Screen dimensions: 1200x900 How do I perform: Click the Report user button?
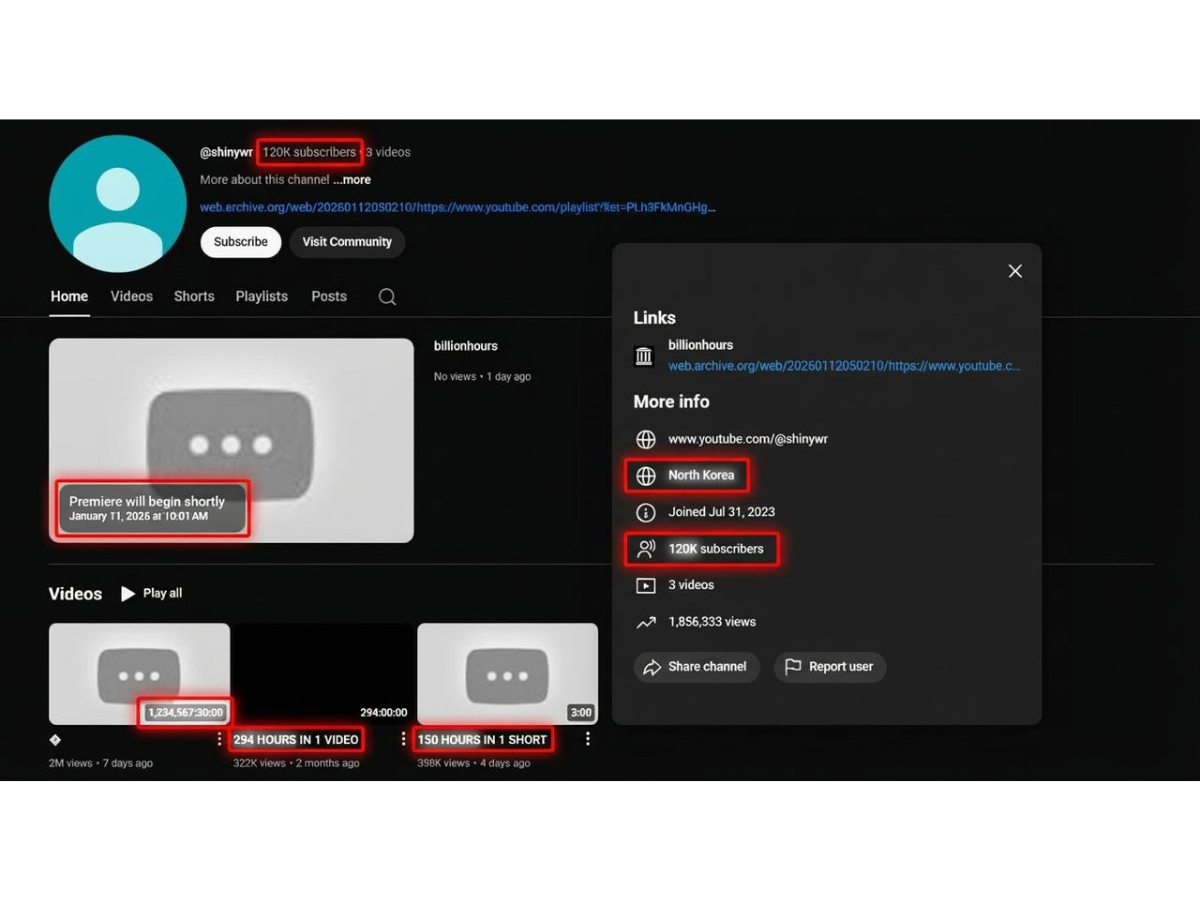click(x=829, y=667)
